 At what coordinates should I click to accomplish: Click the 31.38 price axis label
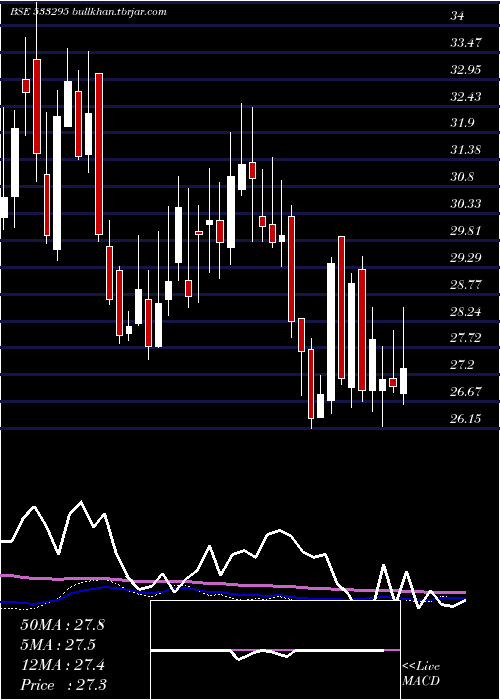(x=466, y=150)
